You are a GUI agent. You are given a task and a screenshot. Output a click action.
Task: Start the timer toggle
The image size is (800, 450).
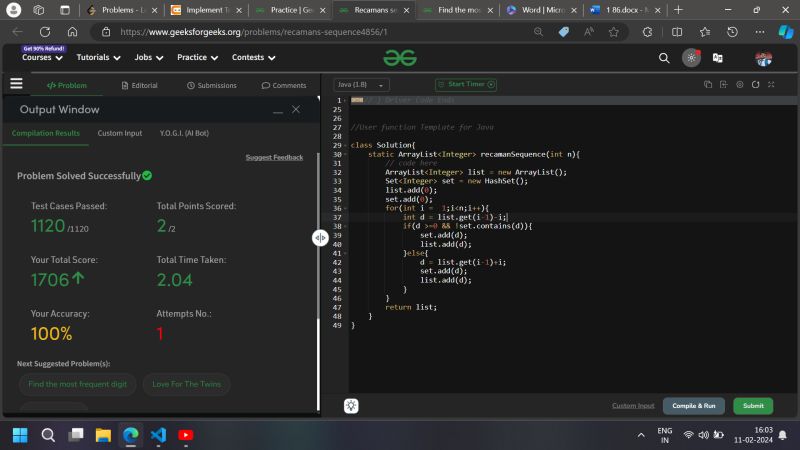click(x=461, y=85)
